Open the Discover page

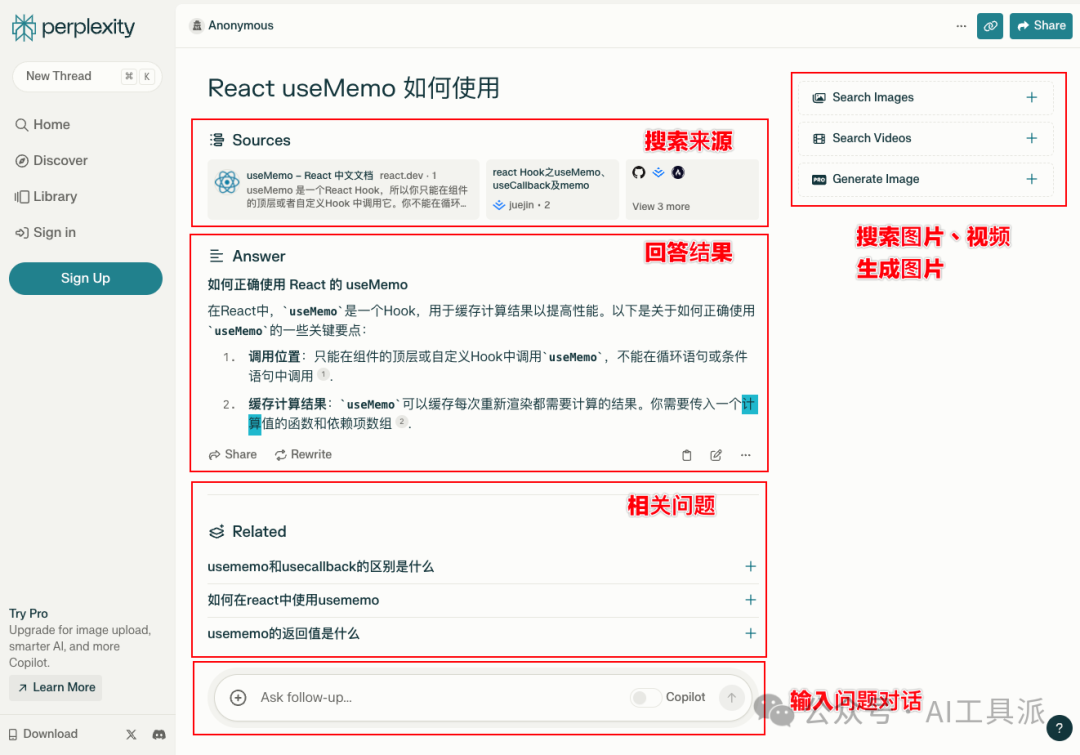click(52, 161)
